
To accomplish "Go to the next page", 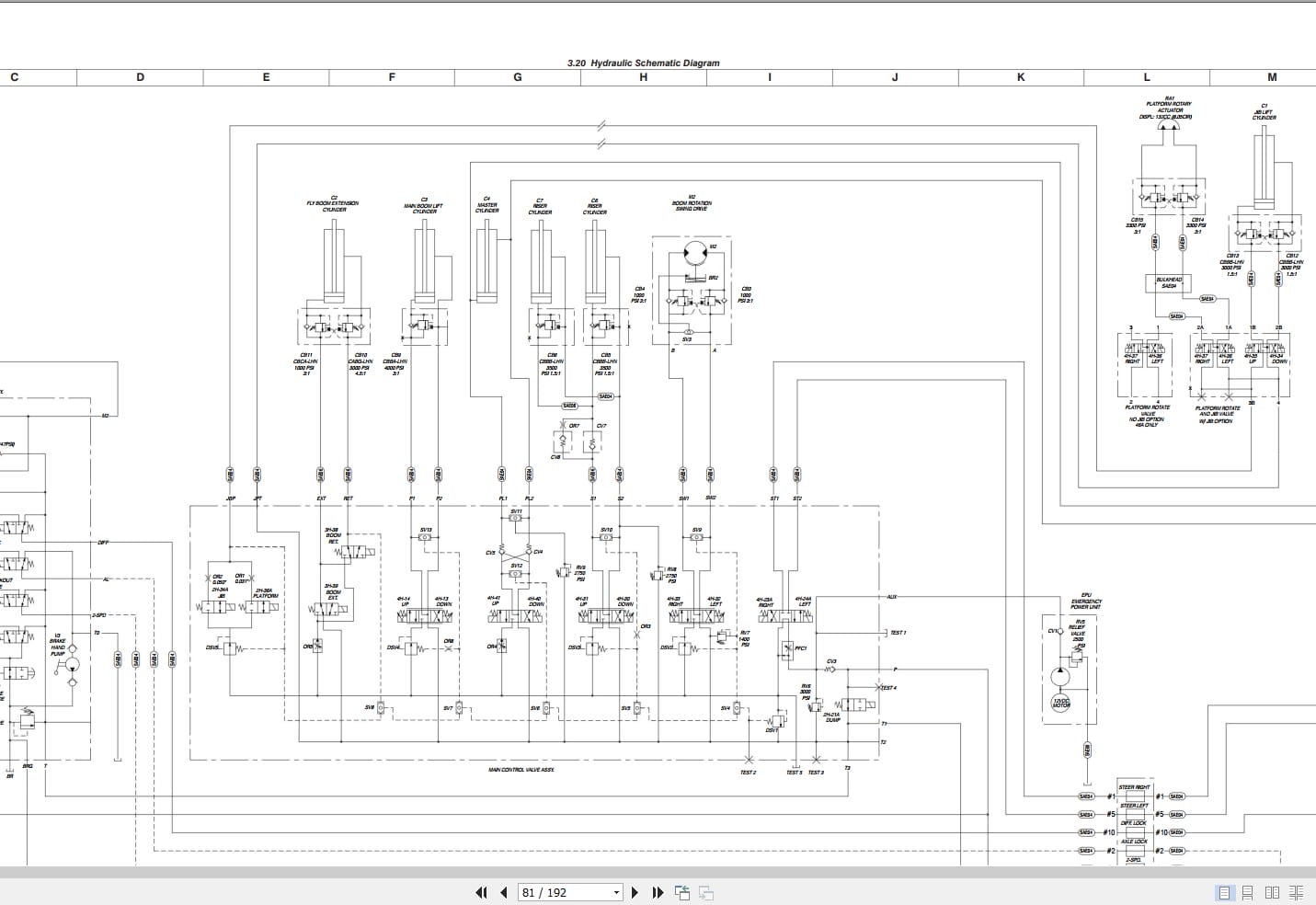I will point(635,892).
